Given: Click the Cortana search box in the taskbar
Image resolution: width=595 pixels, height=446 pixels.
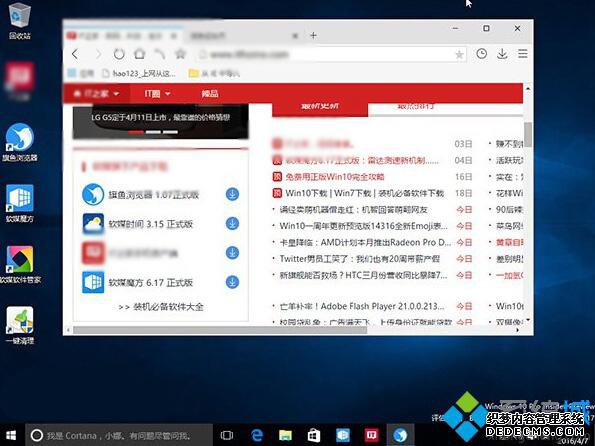Looking at the screenshot, I should click(x=119, y=435).
